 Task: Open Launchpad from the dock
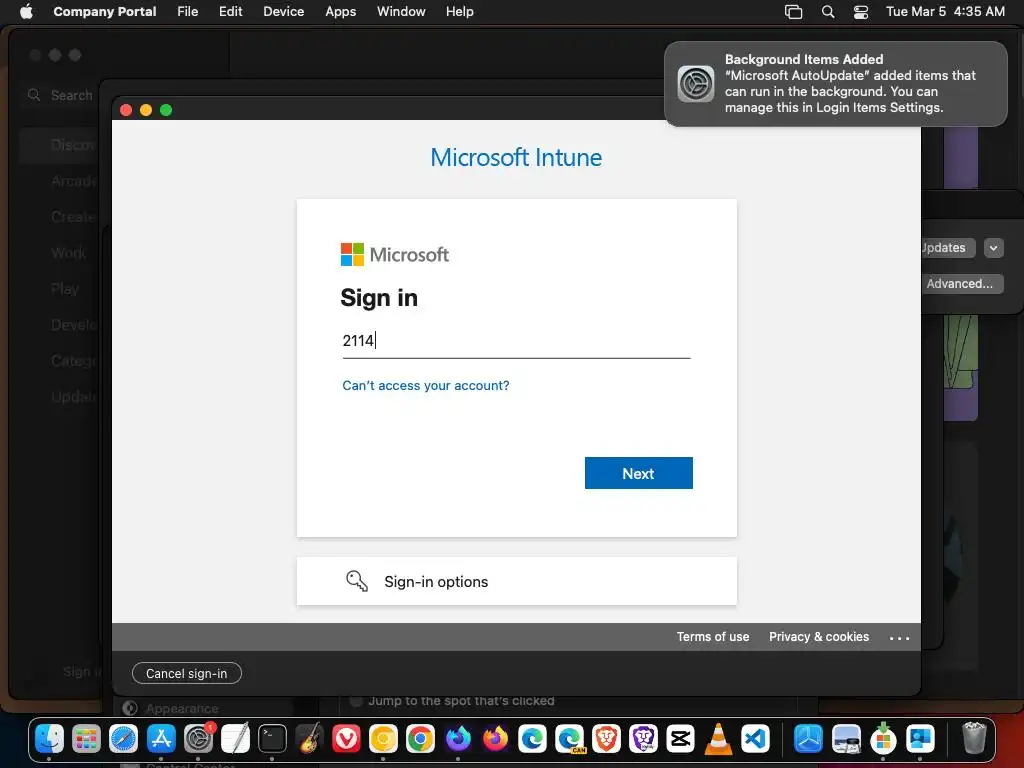click(86, 739)
